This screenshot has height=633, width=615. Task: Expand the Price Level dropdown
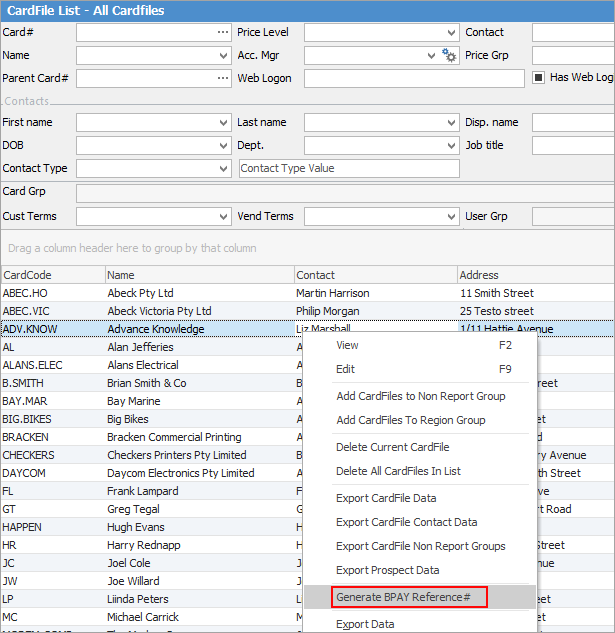pos(451,33)
